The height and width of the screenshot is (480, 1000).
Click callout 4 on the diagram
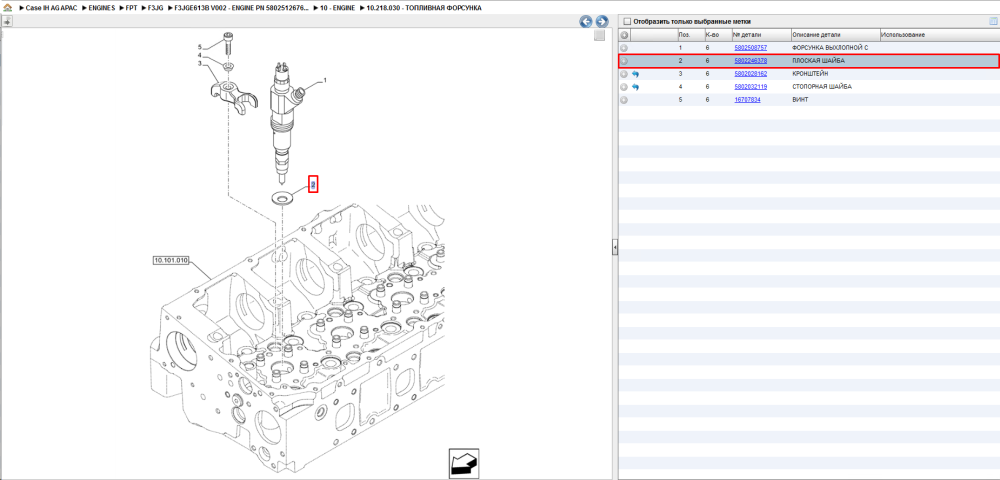200,55
